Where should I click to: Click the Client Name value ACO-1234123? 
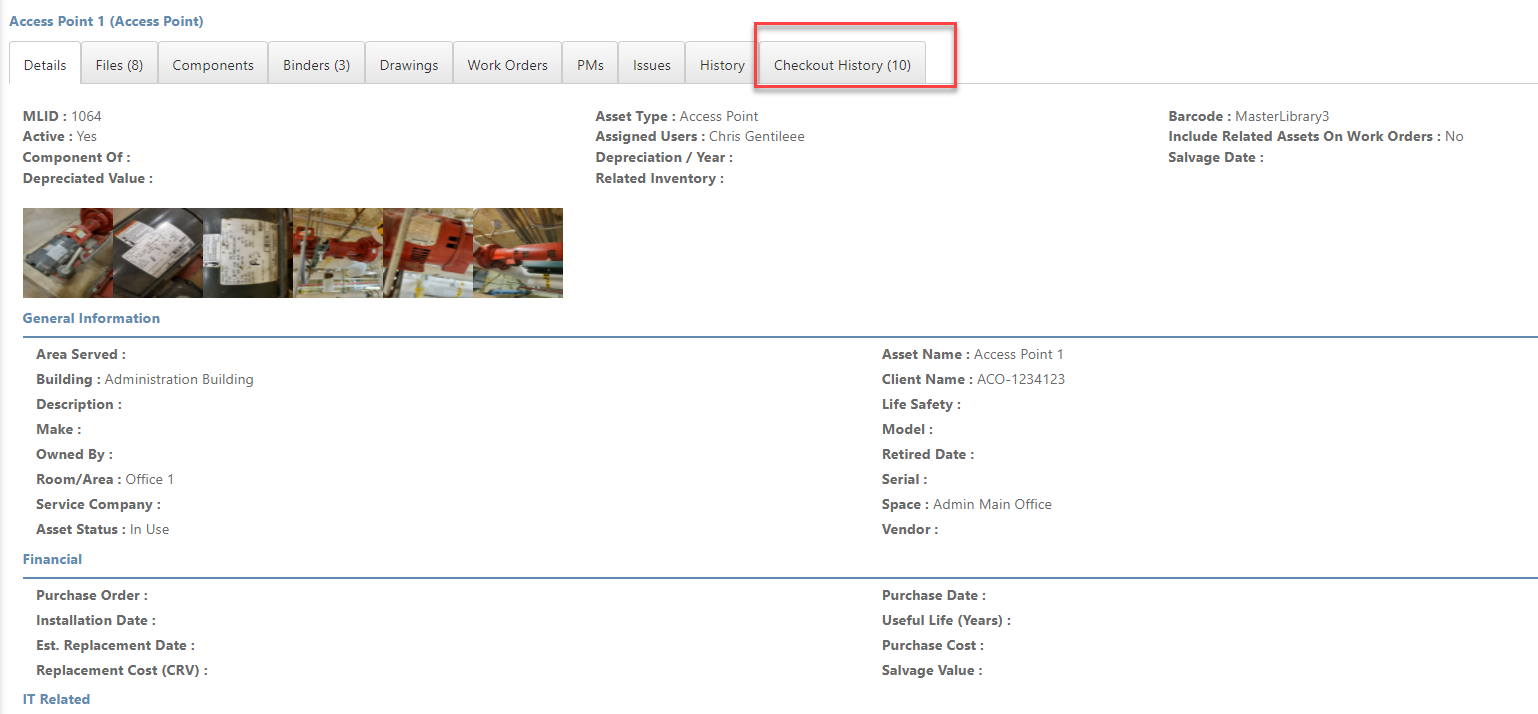tap(1021, 379)
